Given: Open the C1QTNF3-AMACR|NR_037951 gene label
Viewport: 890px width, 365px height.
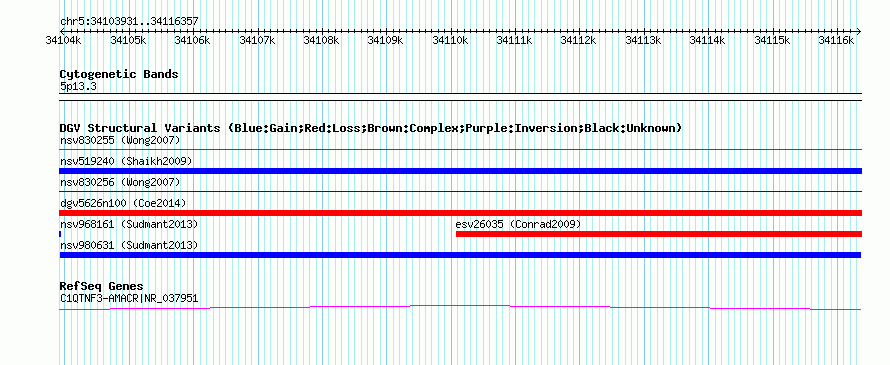Looking at the screenshot, I should (129, 298).
